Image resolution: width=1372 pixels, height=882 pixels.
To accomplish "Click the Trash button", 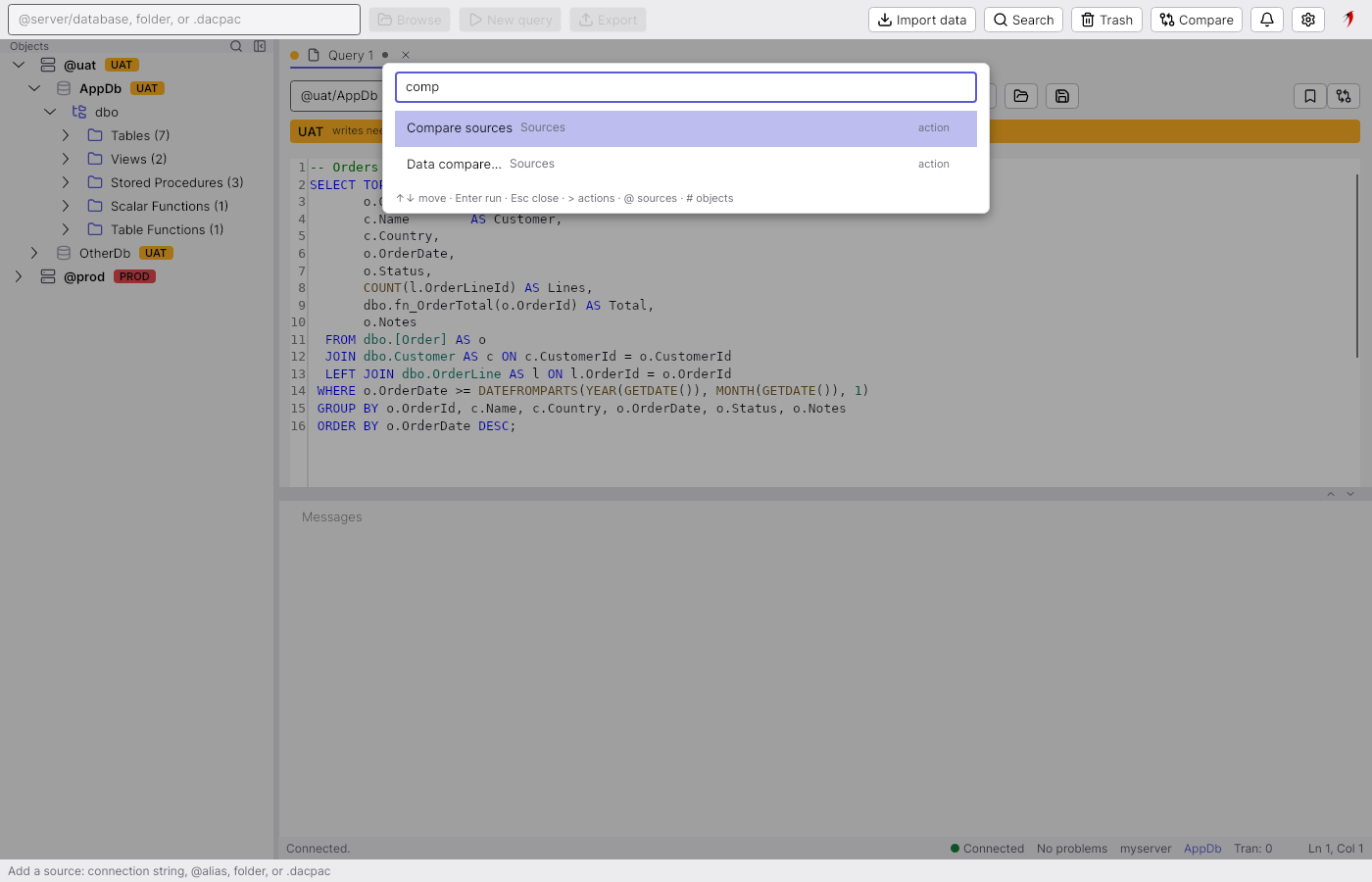I will coord(1107,20).
